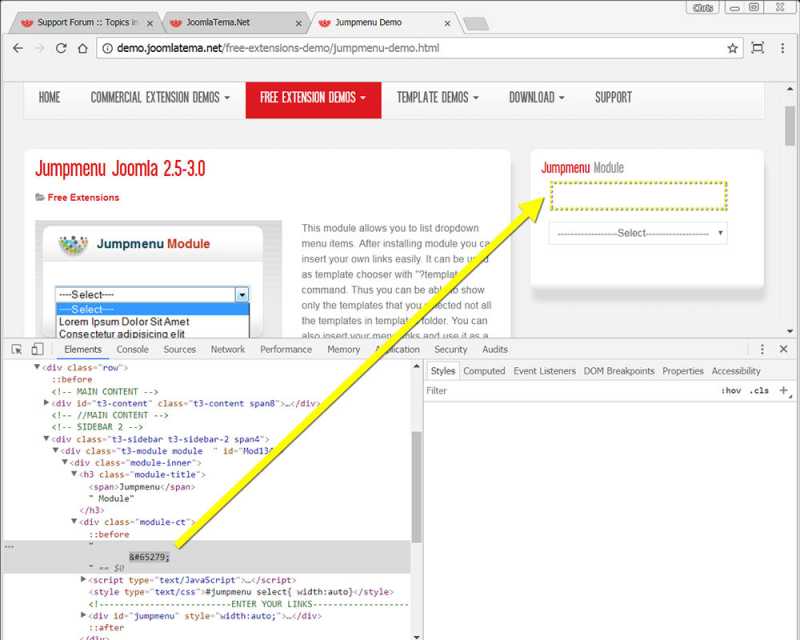The width and height of the screenshot is (800, 640).
Task: Add new style rule plus icon
Action: click(x=784, y=390)
